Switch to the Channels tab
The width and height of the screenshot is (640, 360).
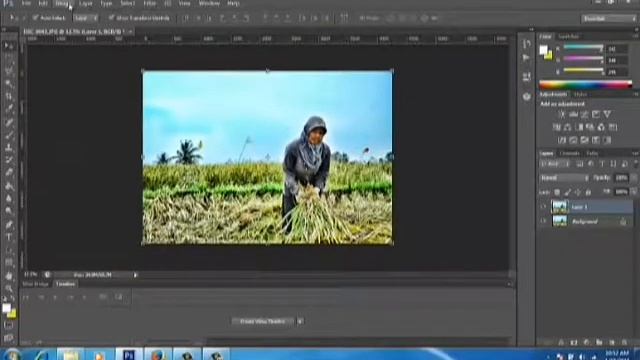tap(569, 153)
